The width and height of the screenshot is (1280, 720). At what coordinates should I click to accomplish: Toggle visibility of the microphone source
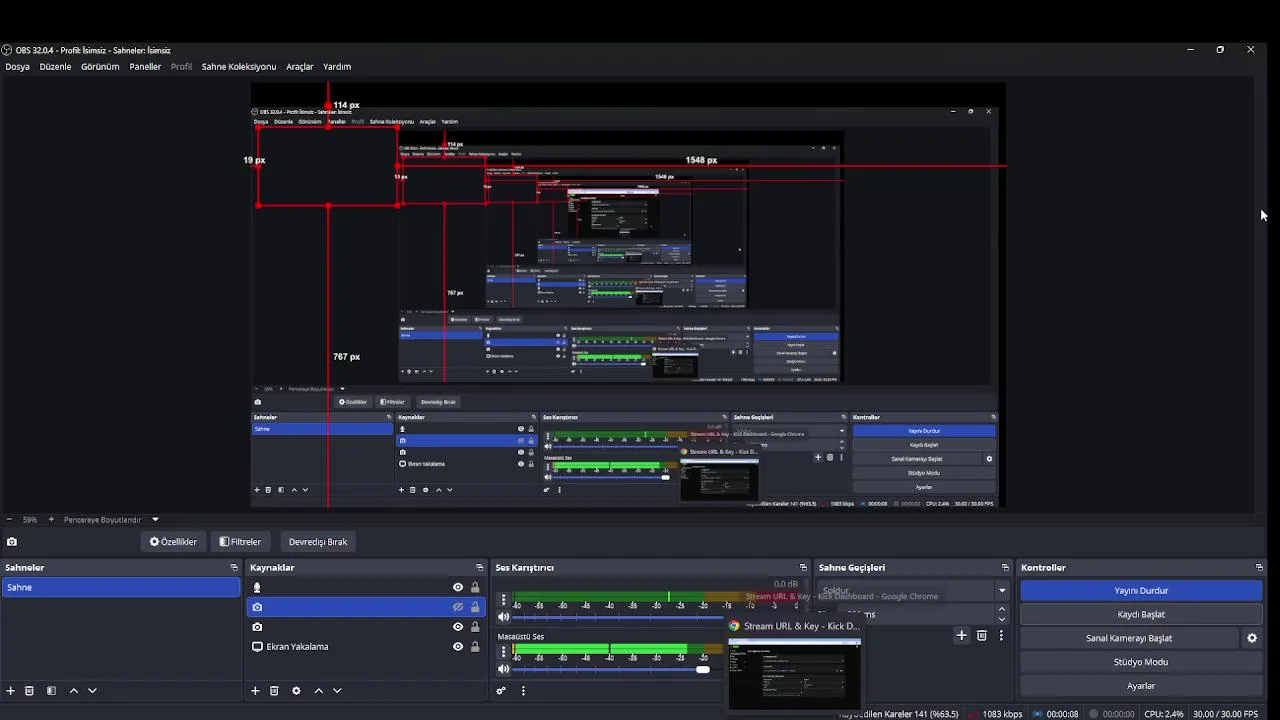click(x=458, y=588)
